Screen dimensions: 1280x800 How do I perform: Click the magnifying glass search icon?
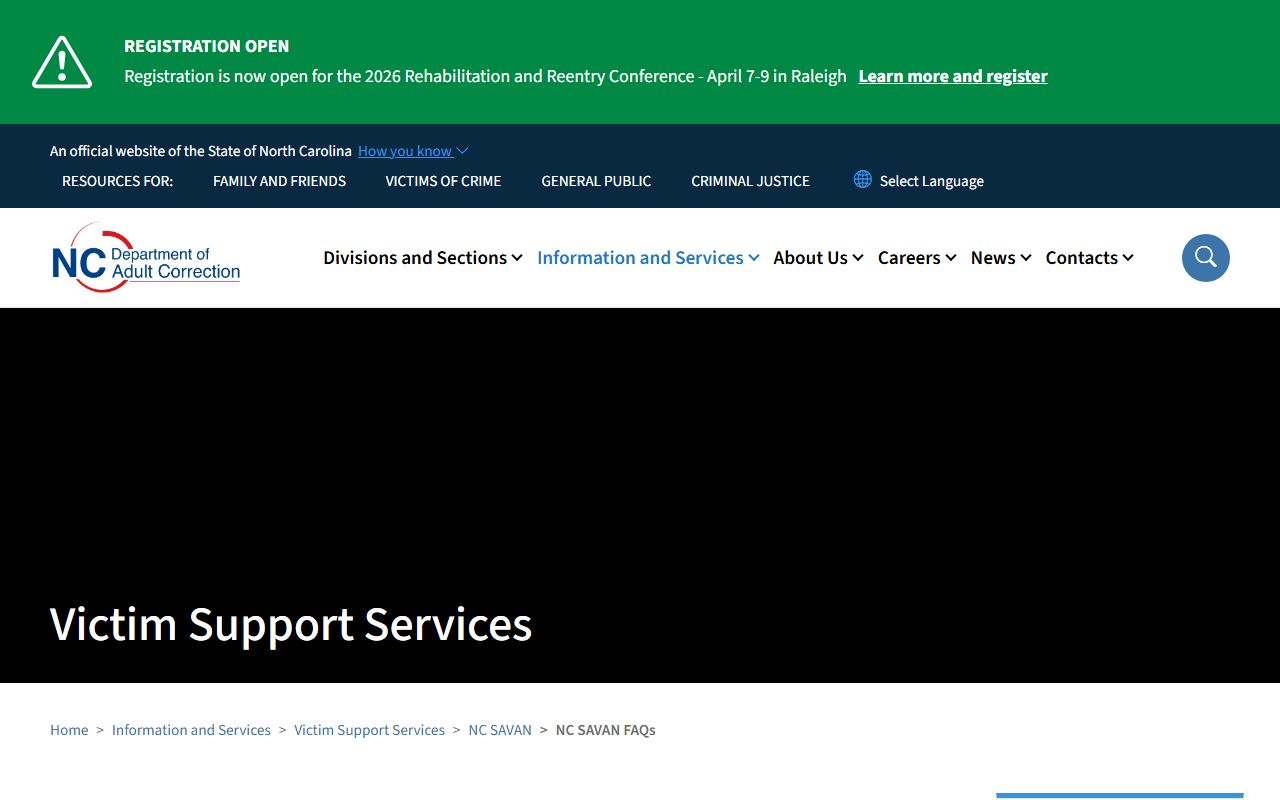1205,258
